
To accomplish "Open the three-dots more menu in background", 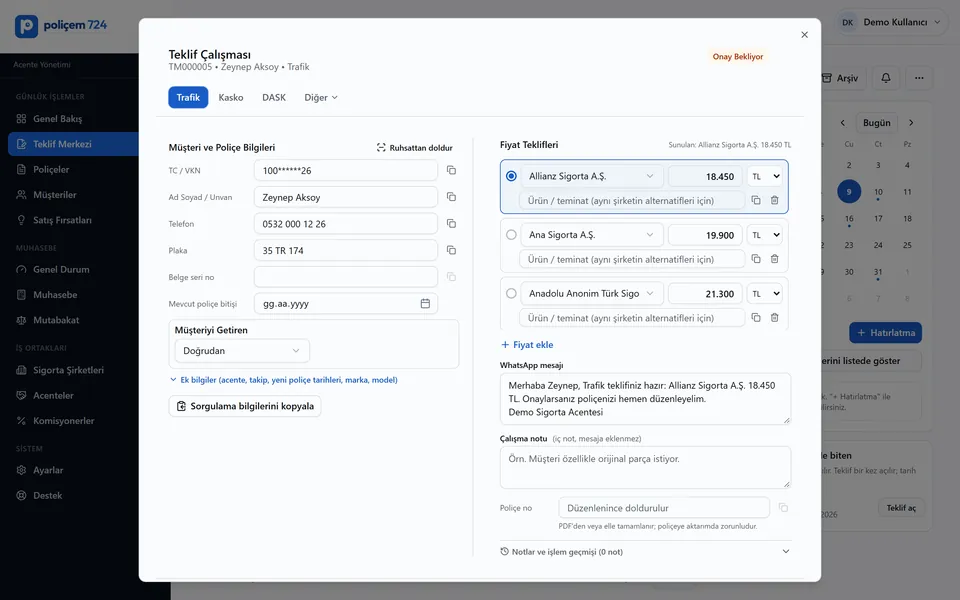I will click(x=919, y=78).
